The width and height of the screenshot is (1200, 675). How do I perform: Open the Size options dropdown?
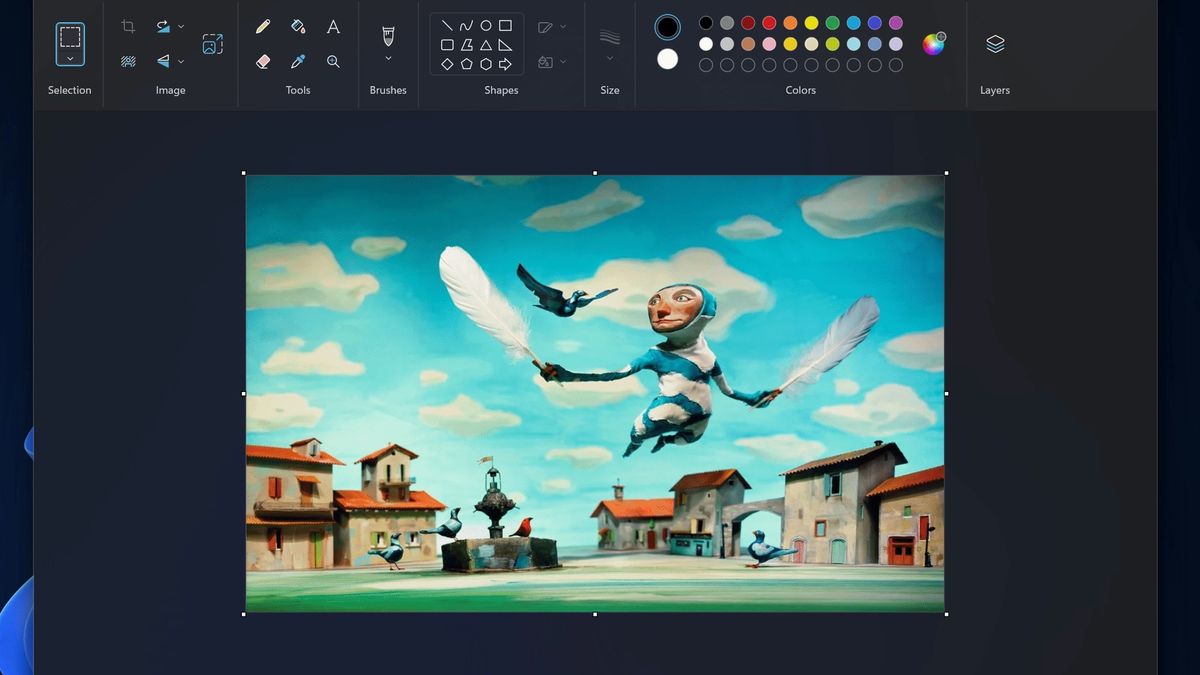pyautogui.click(x=610, y=57)
